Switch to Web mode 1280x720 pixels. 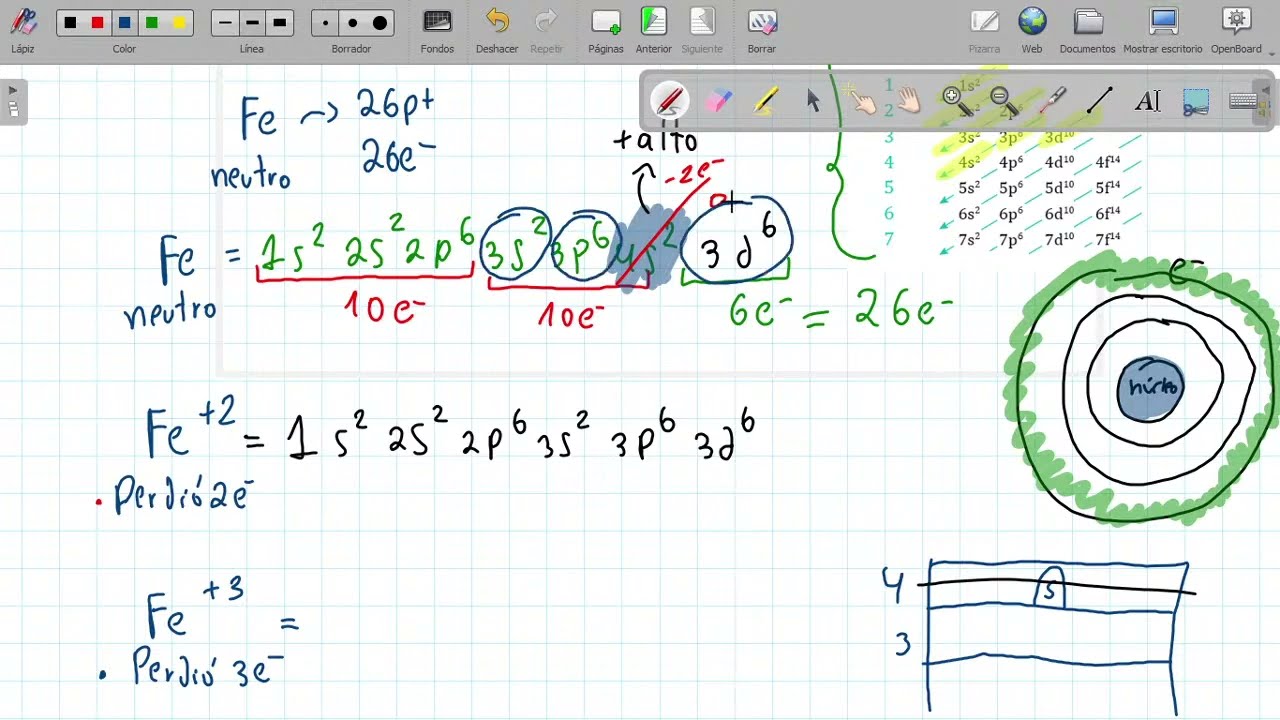(1032, 30)
